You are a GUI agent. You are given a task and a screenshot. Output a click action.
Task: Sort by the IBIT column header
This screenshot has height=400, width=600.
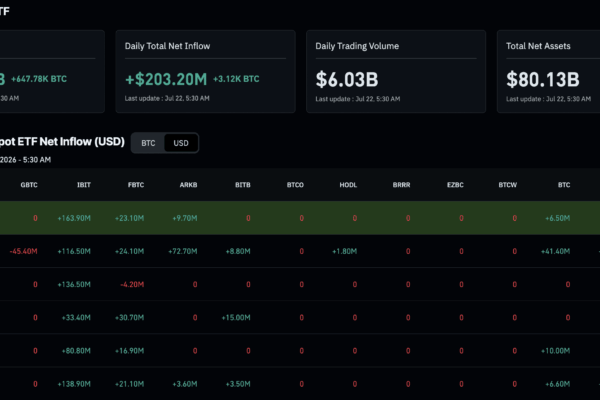coord(84,185)
